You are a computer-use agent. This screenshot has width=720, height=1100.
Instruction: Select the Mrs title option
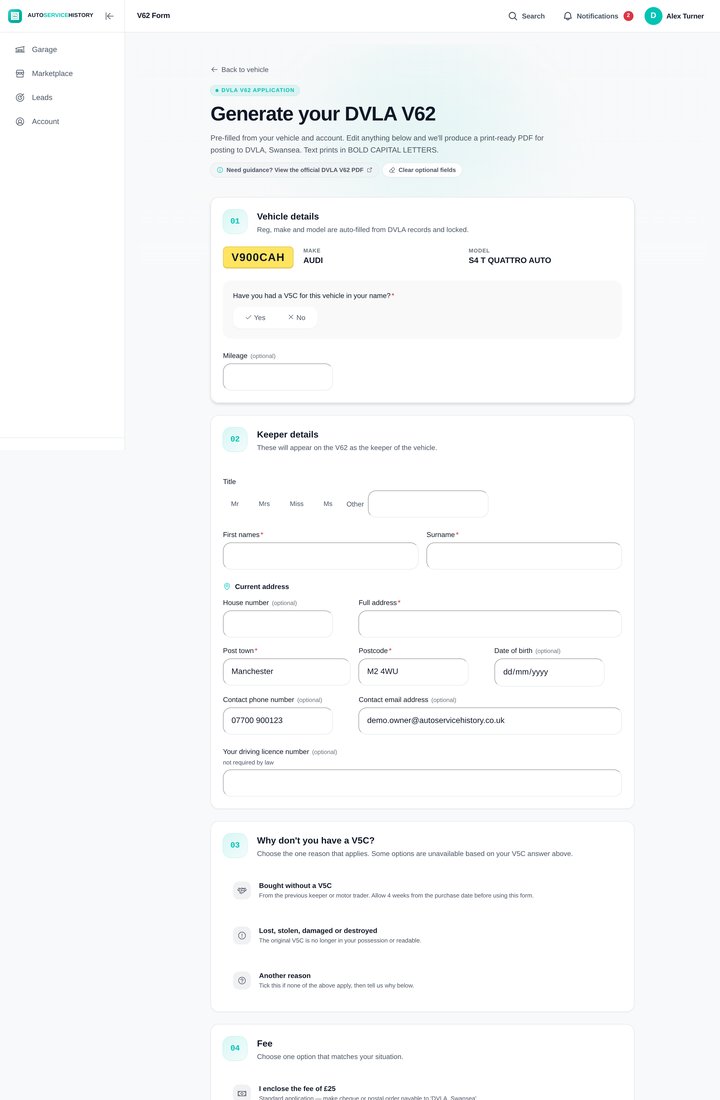pos(264,504)
